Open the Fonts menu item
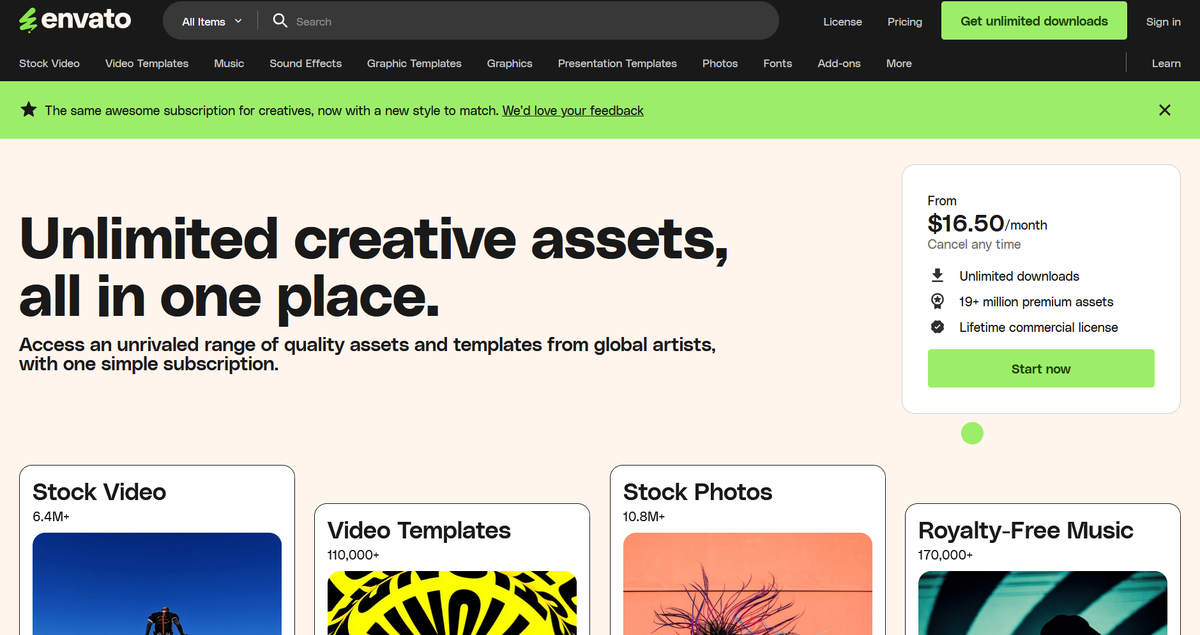Image resolution: width=1200 pixels, height=635 pixels. (777, 63)
